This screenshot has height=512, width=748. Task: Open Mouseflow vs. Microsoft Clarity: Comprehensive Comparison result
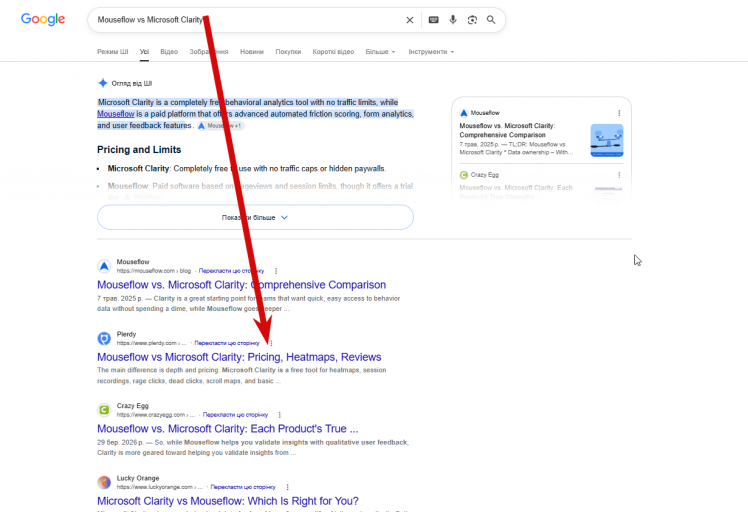pyautogui.click(x=241, y=285)
